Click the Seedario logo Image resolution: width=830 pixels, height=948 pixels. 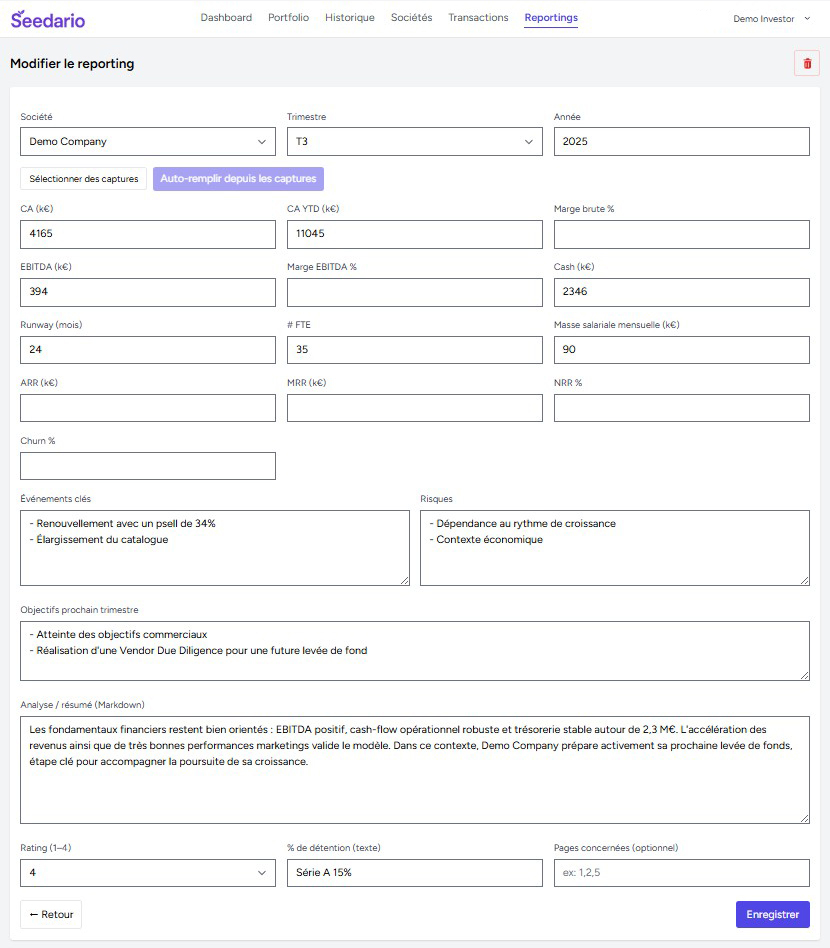pyautogui.click(x=48, y=19)
